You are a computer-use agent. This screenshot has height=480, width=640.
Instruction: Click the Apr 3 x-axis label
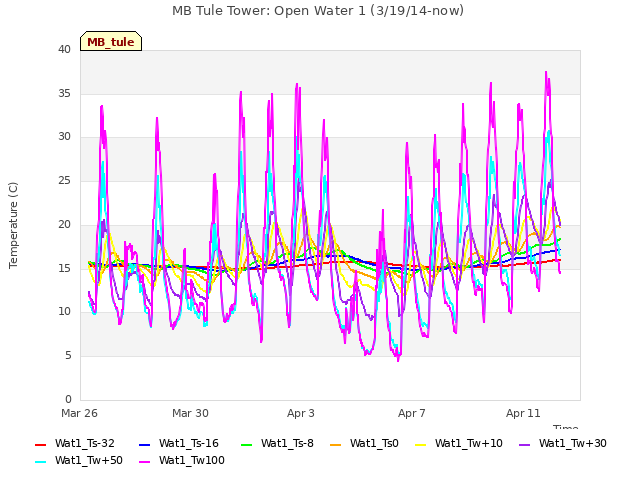tap(301, 413)
